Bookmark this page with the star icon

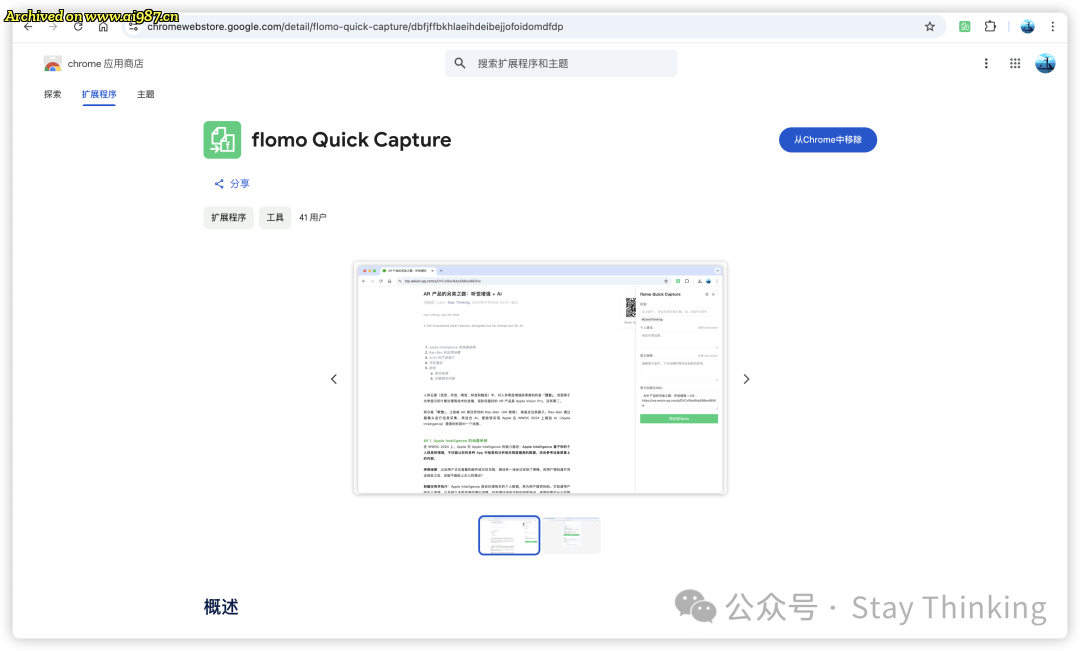[930, 27]
